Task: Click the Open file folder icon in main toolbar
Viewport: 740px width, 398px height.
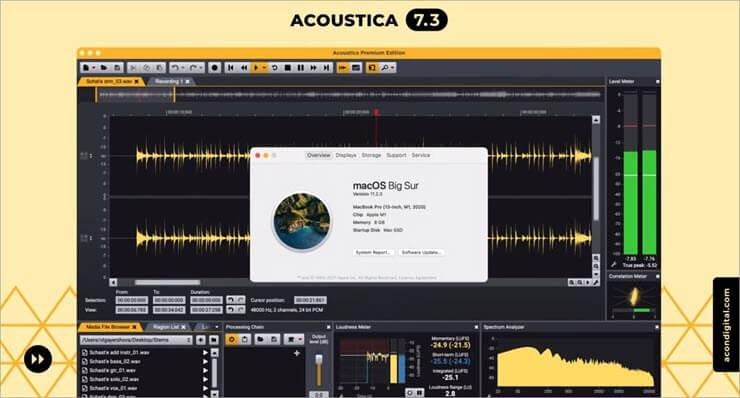Action: coord(104,68)
